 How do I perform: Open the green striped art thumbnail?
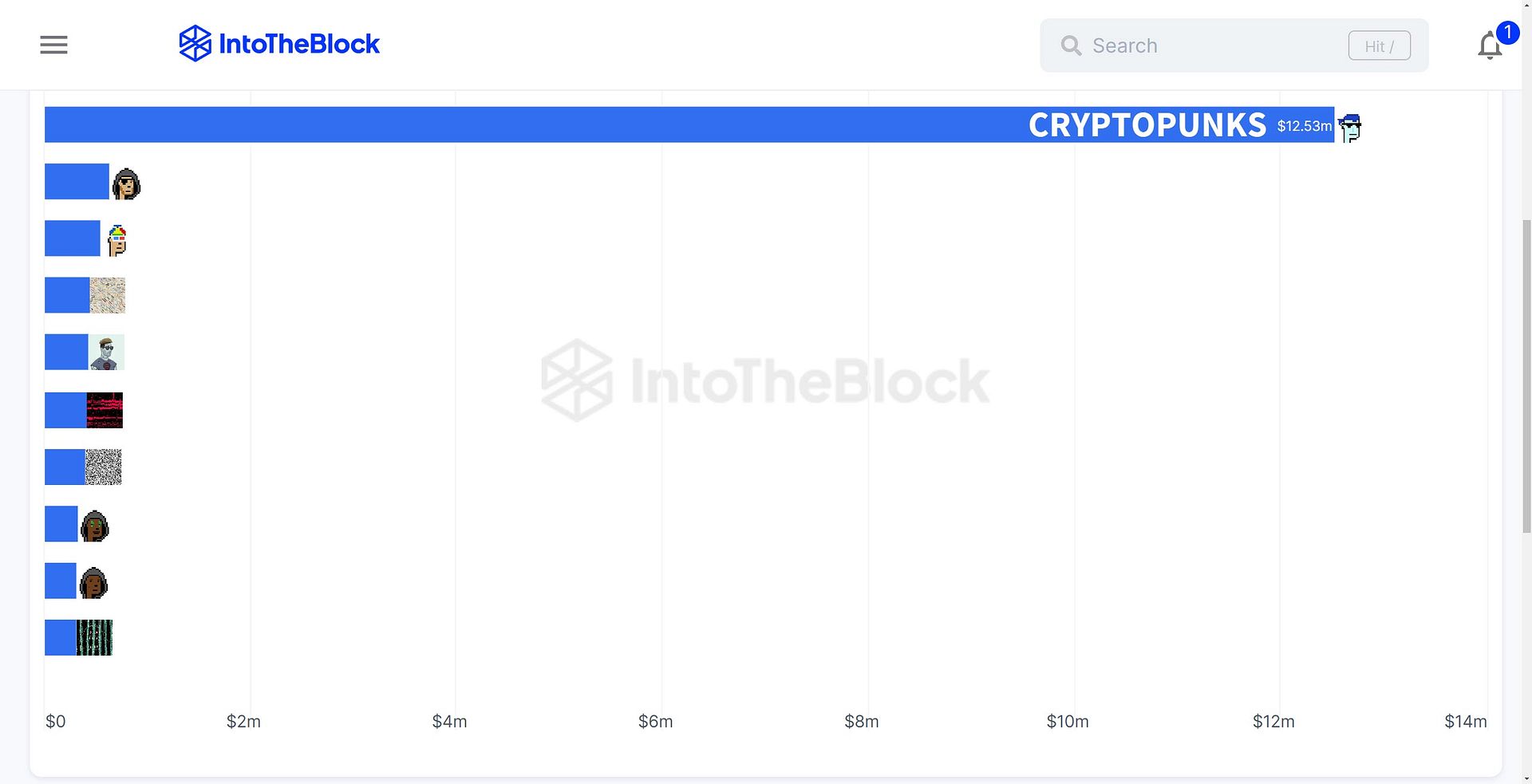(x=95, y=637)
